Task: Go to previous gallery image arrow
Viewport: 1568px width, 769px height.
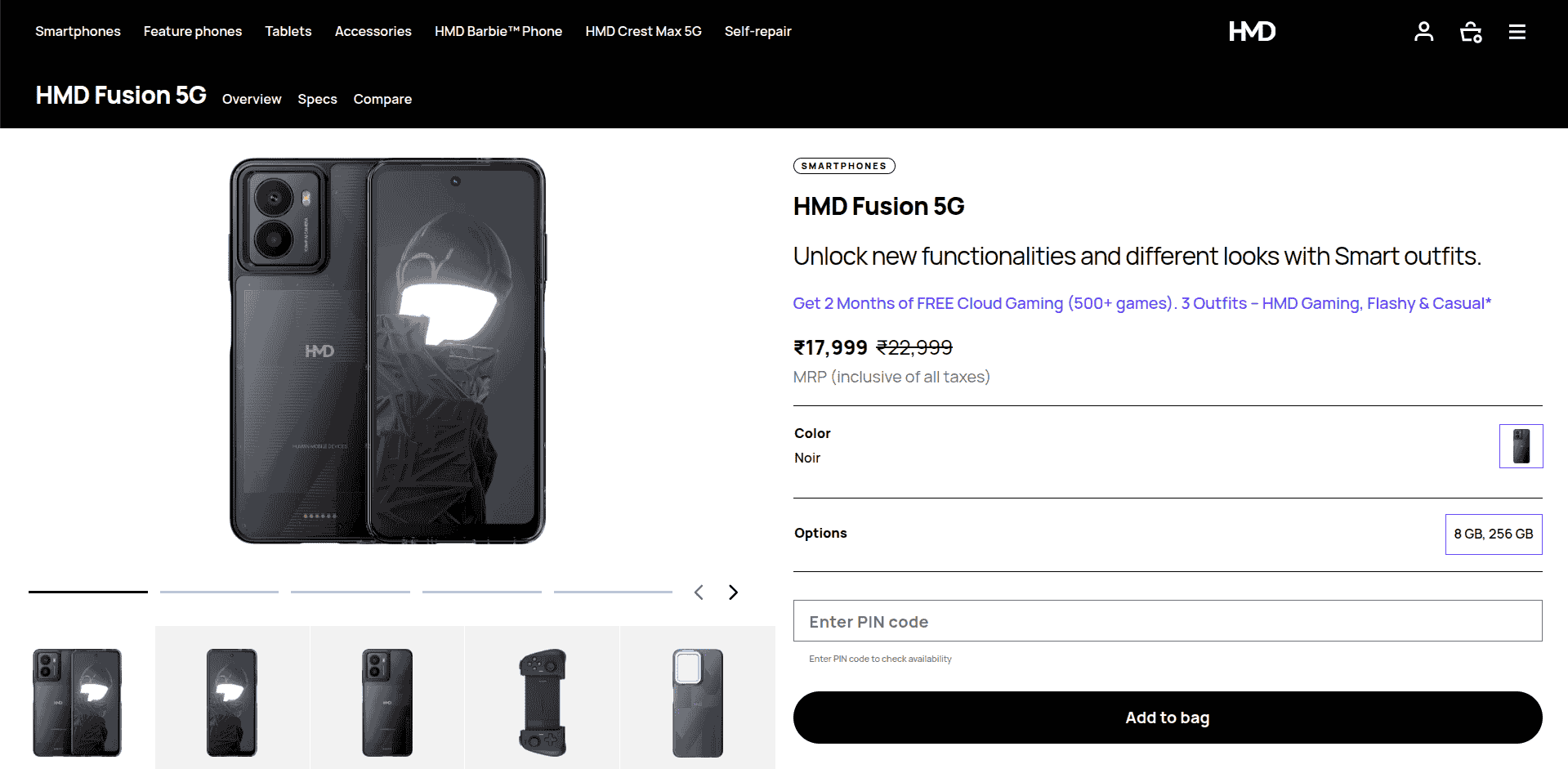Action: pos(699,592)
